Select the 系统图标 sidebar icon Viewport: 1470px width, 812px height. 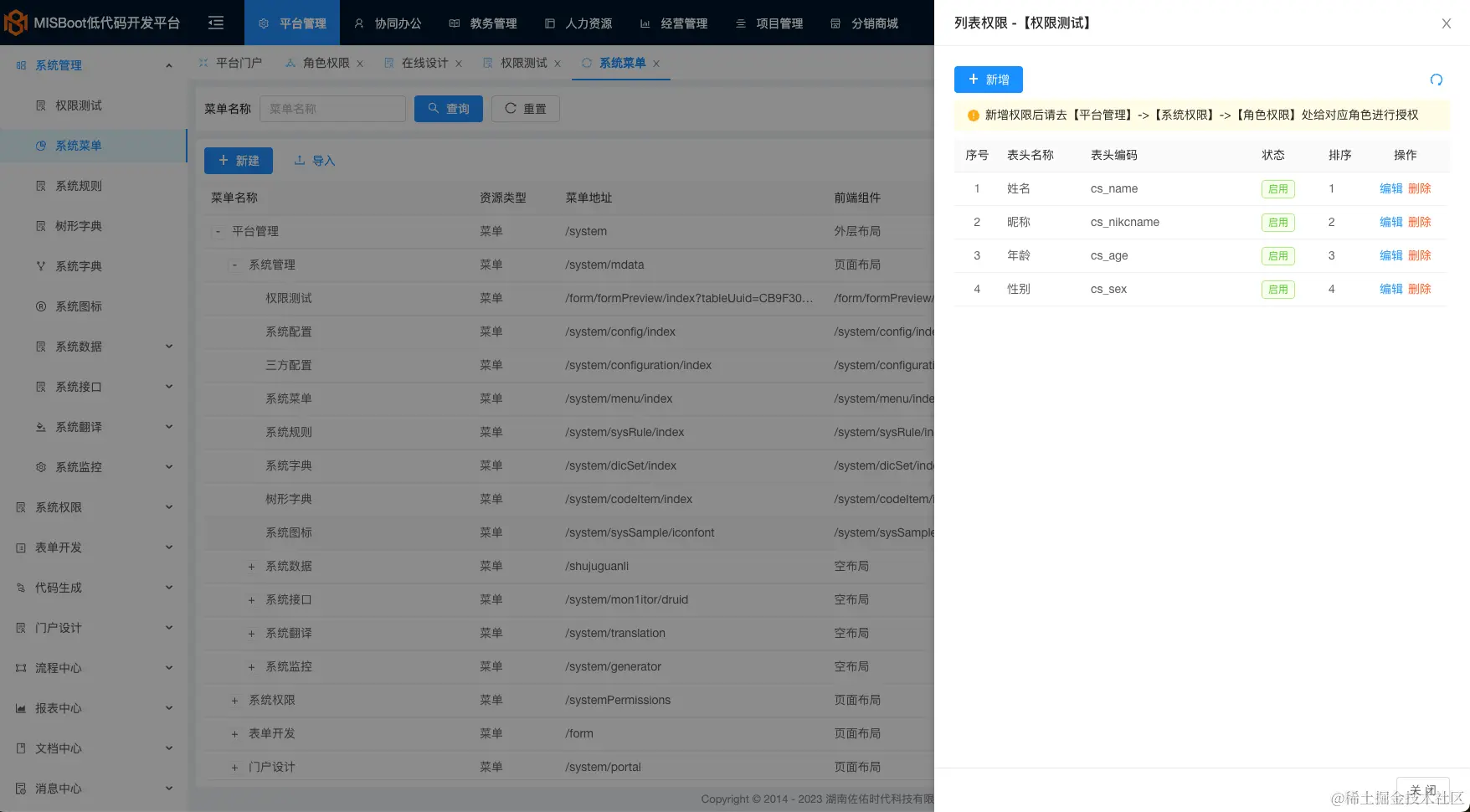[x=40, y=306]
